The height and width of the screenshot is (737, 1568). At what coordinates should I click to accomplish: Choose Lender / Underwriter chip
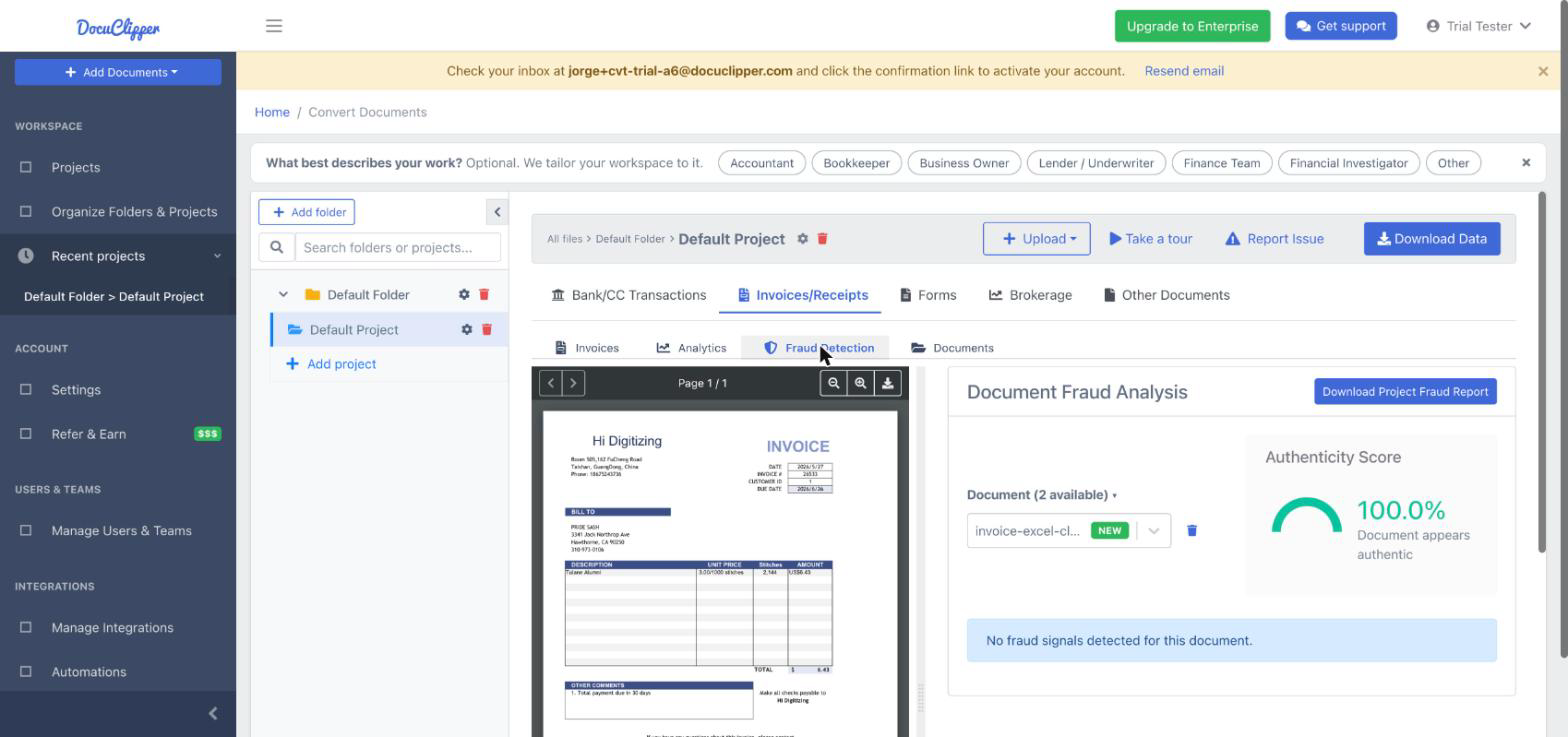(x=1096, y=163)
